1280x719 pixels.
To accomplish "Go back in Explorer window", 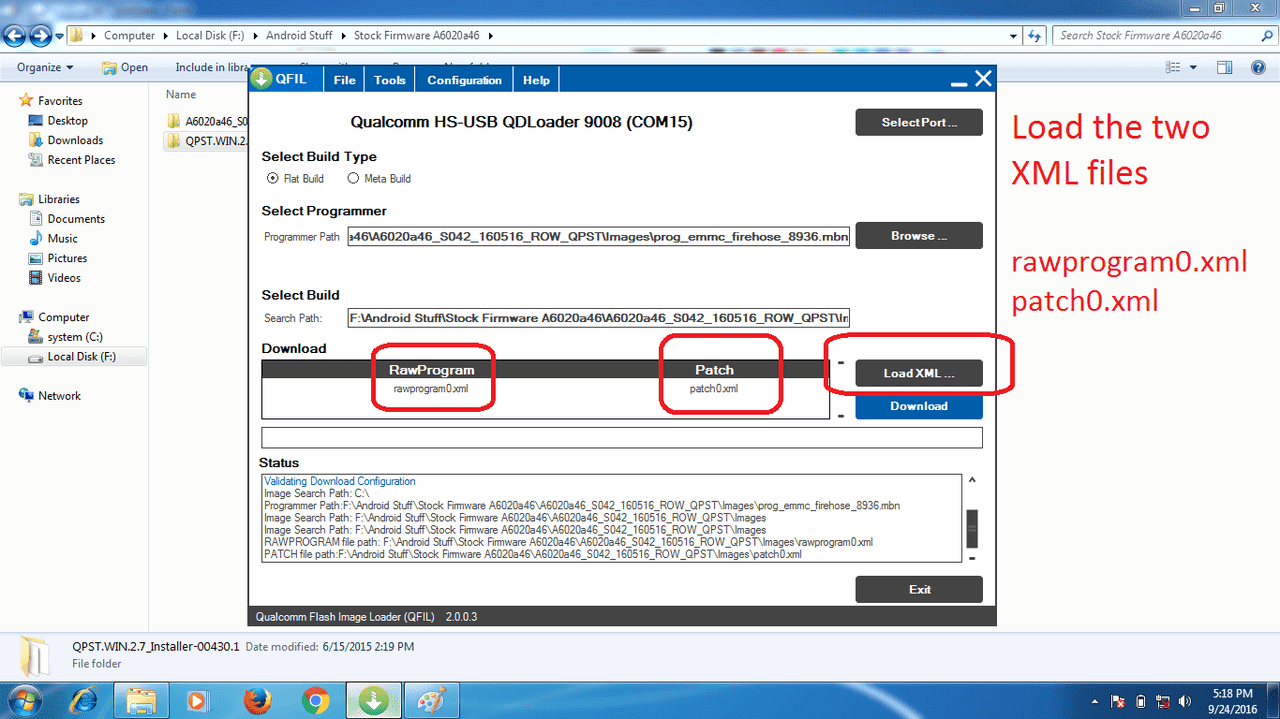I will click(14, 35).
